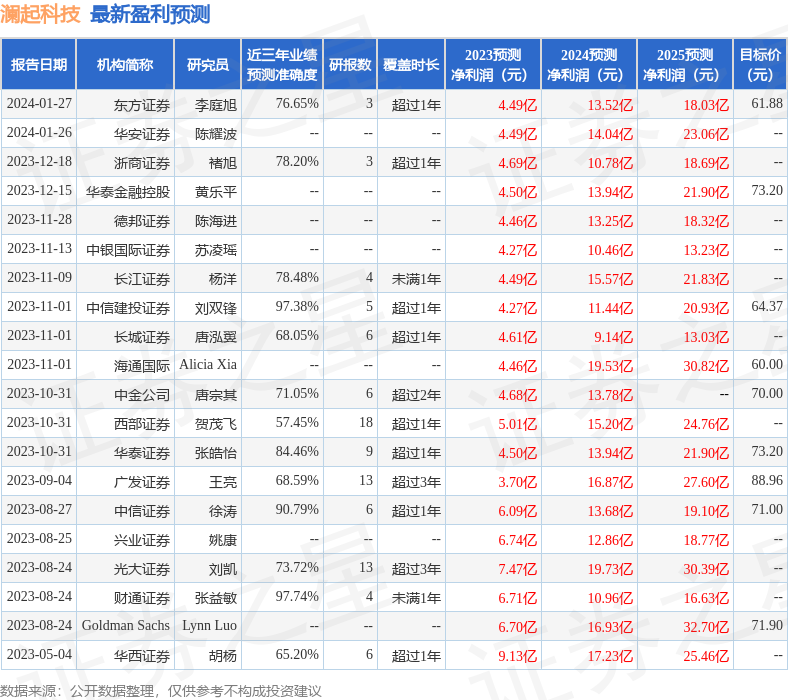Select accuracy value 97.74%

[x=297, y=597]
